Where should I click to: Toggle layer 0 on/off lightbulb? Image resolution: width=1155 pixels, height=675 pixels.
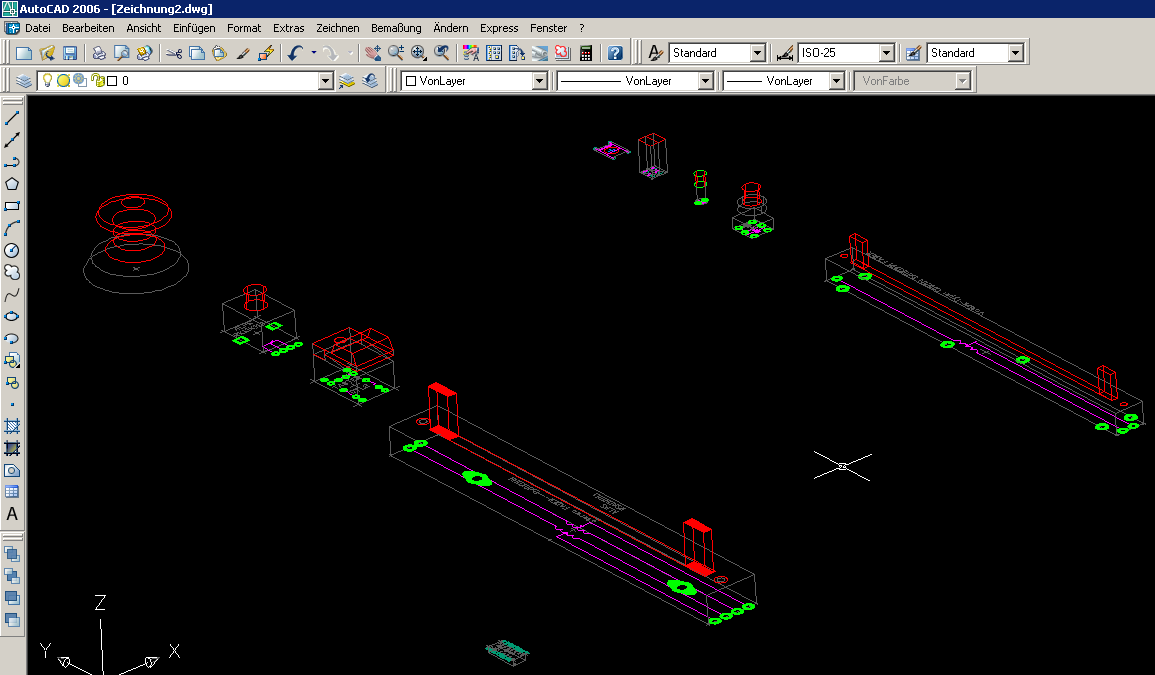point(47,81)
